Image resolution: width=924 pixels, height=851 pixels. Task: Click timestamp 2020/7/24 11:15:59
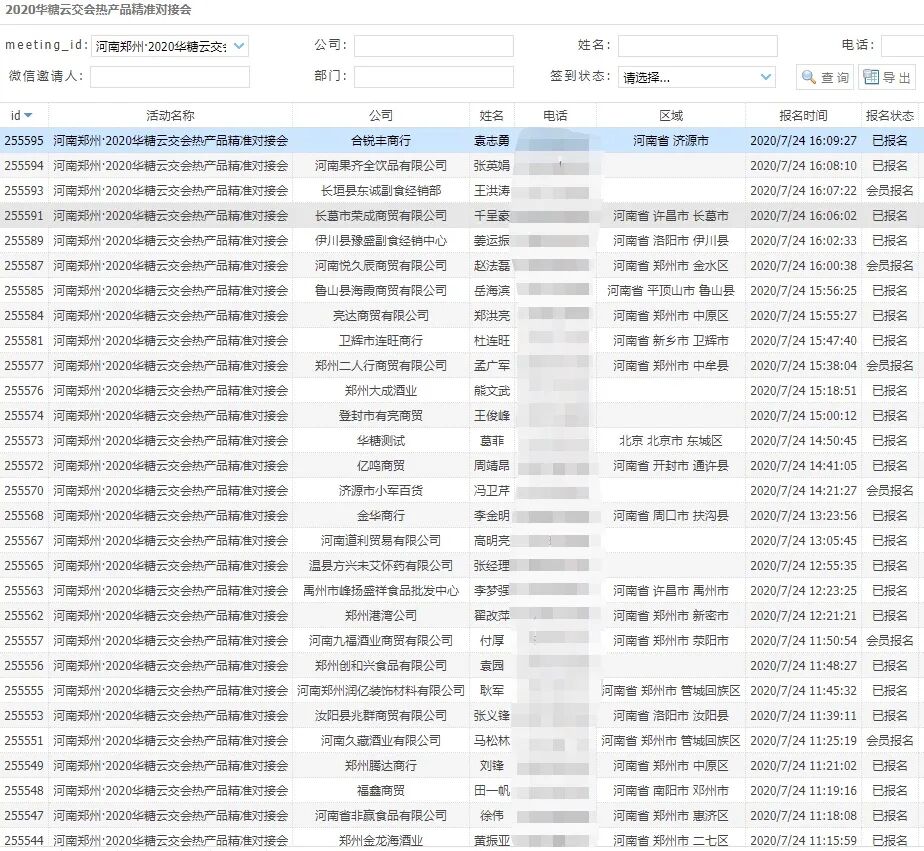803,840
